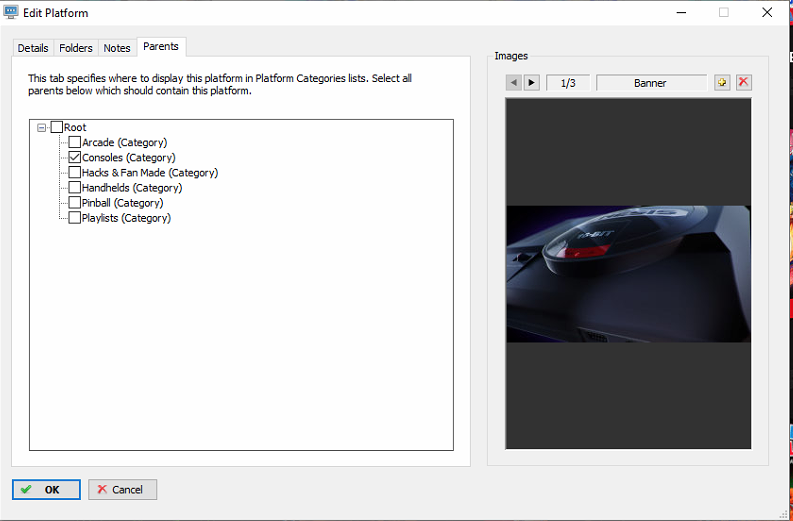Minimize the Edit Platform window
793x521 pixels.
(x=681, y=13)
